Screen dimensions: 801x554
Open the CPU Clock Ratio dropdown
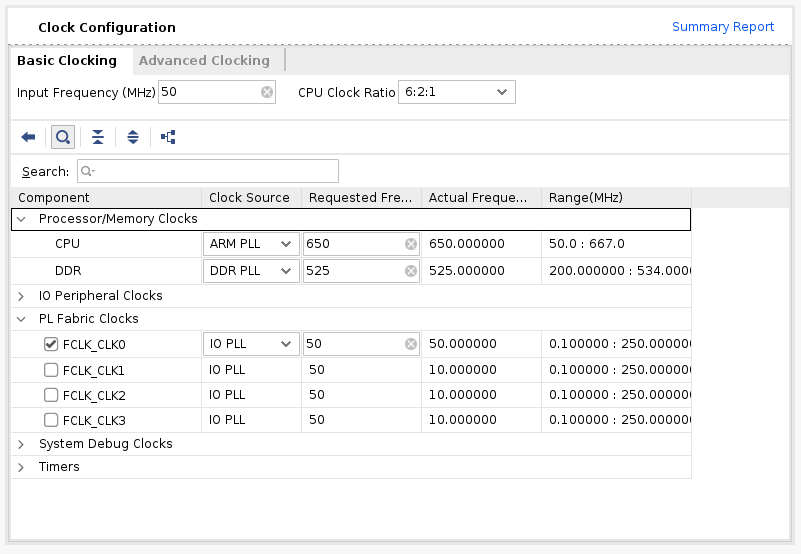(457, 92)
